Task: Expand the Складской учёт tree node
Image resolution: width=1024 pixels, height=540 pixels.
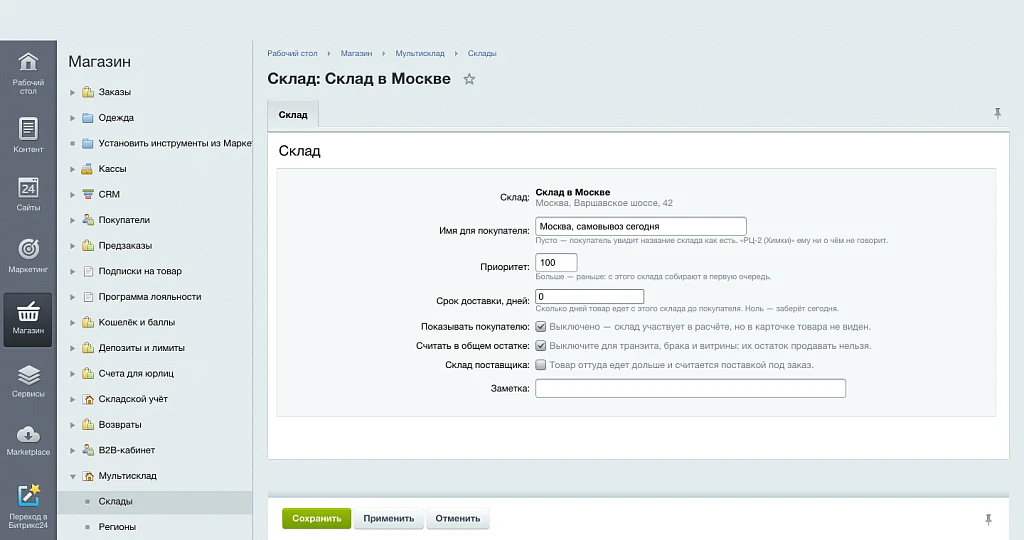Action: pyautogui.click(x=72, y=400)
